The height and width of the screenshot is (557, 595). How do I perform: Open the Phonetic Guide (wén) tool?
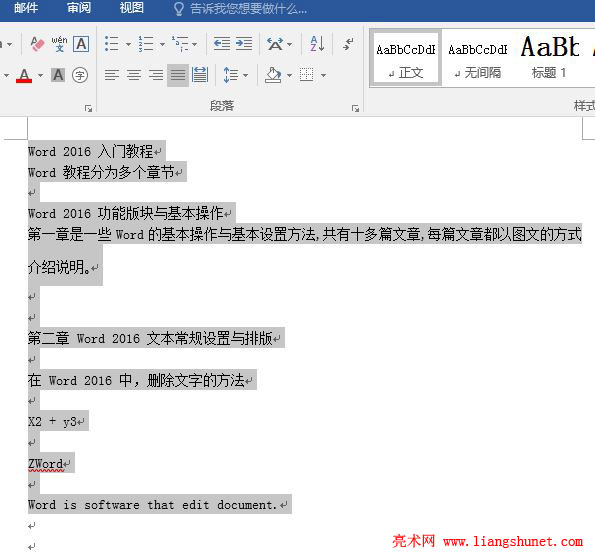(59, 44)
